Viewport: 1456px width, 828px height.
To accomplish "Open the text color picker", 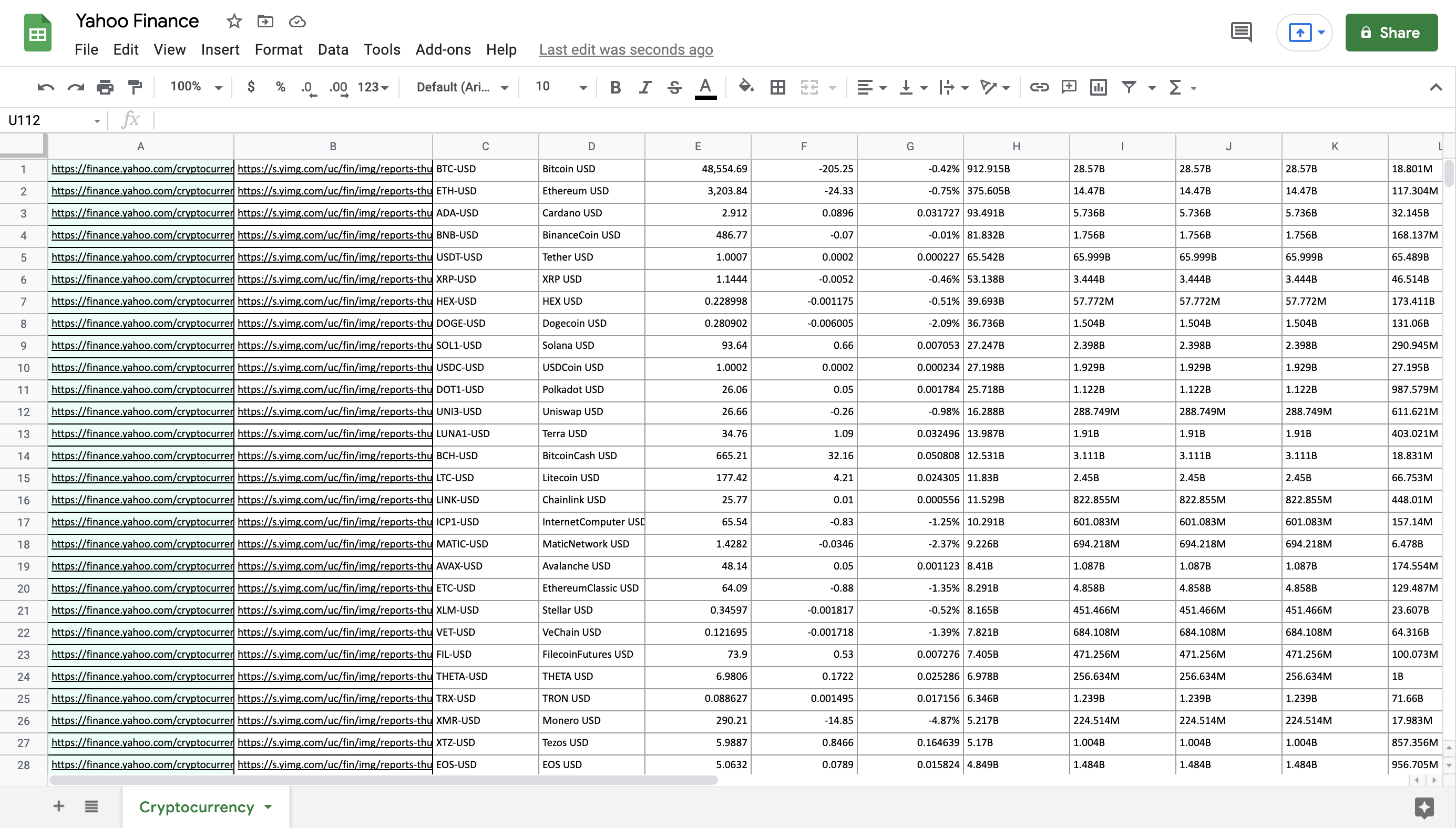I will tap(705, 87).
